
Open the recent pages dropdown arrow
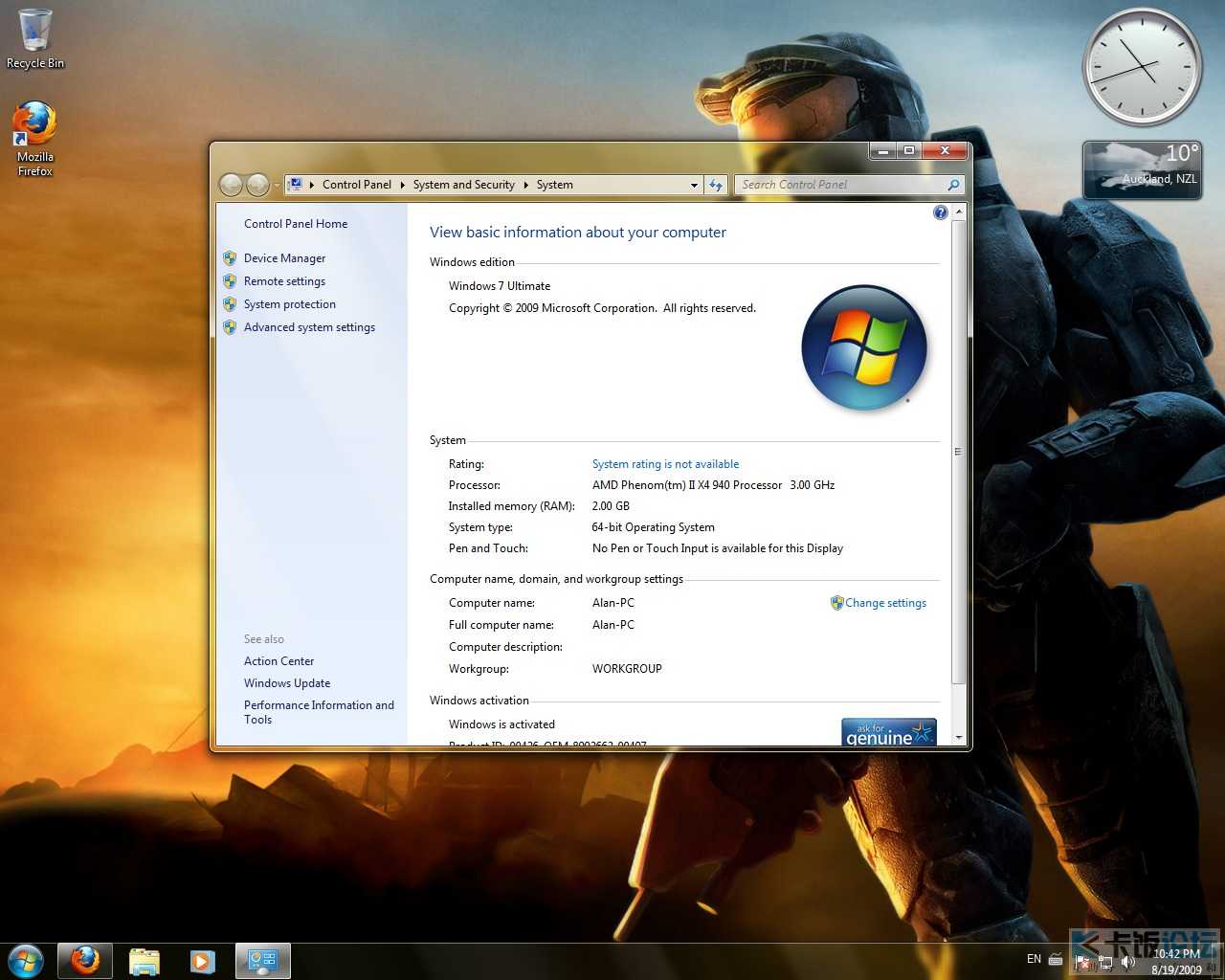pos(277,185)
